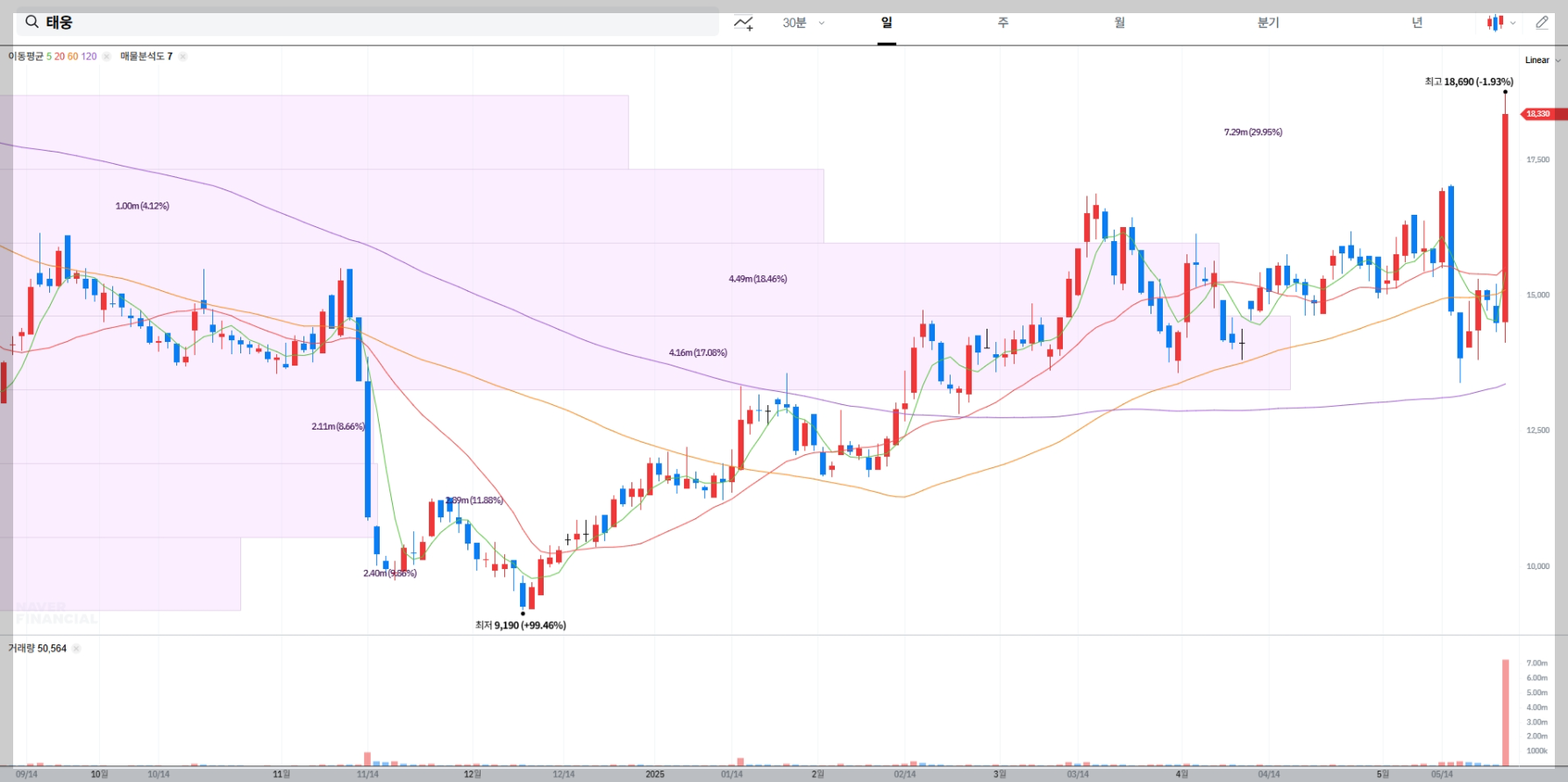Open the candlestick chart type selector

tap(1495, 23)
